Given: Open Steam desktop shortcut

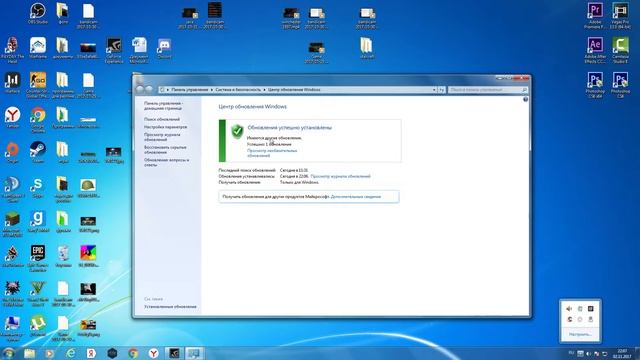Looking at the screenshot, I should point(38,153).
